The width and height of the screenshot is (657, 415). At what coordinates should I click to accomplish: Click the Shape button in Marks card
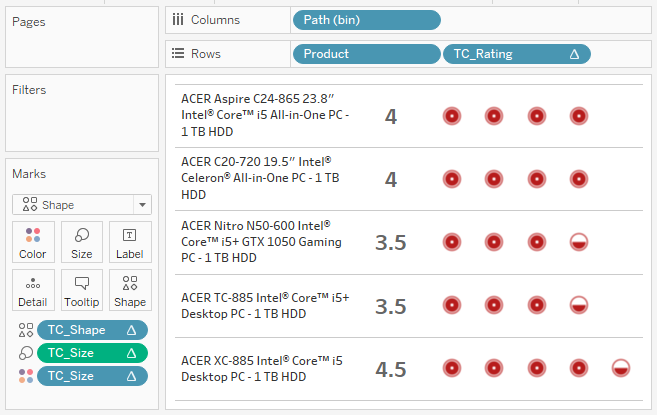[x=130, y=290]
